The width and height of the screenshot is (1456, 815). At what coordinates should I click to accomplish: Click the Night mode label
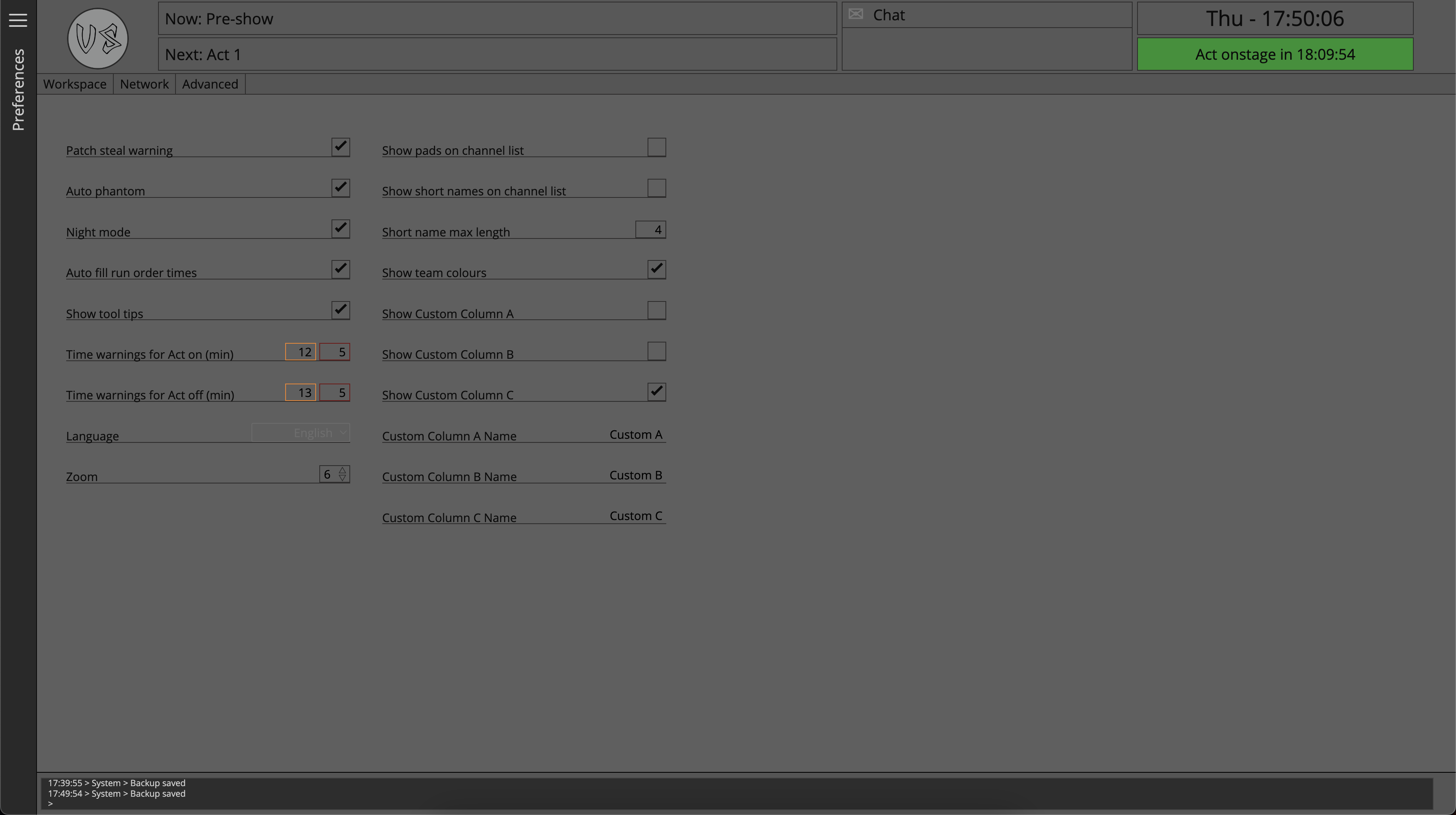pyautogui.click(x=98, y=232)
